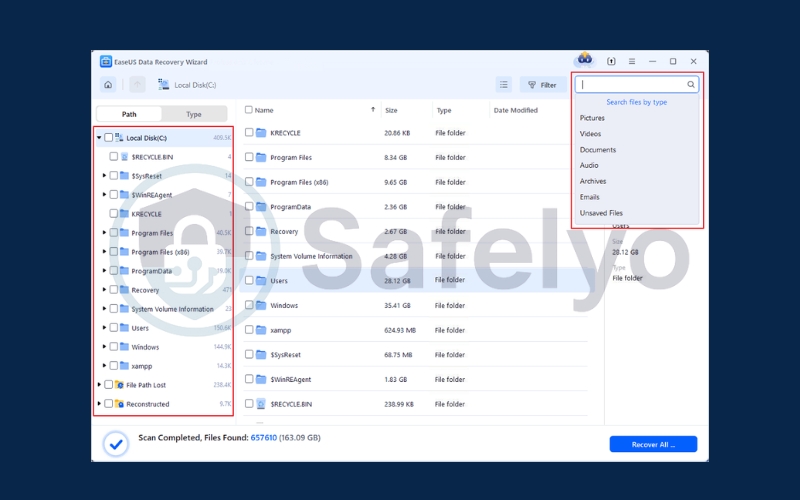Click the search magnifier icon
800x500 pixels.
[690, 85]
